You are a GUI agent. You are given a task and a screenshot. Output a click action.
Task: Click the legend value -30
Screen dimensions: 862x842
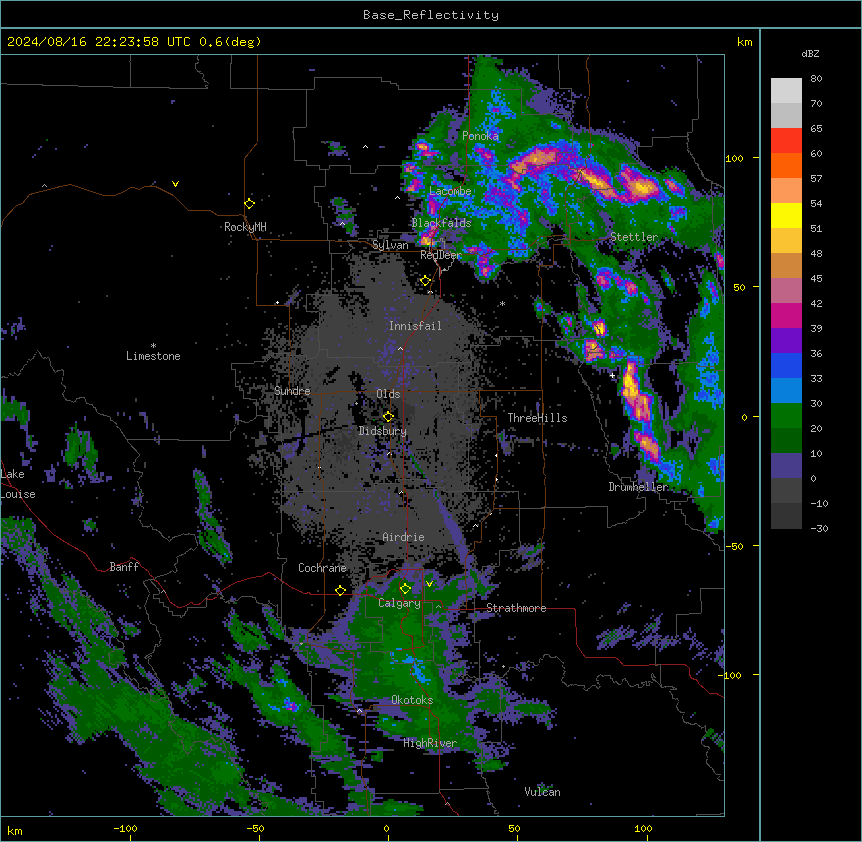(x=819, y=528)
